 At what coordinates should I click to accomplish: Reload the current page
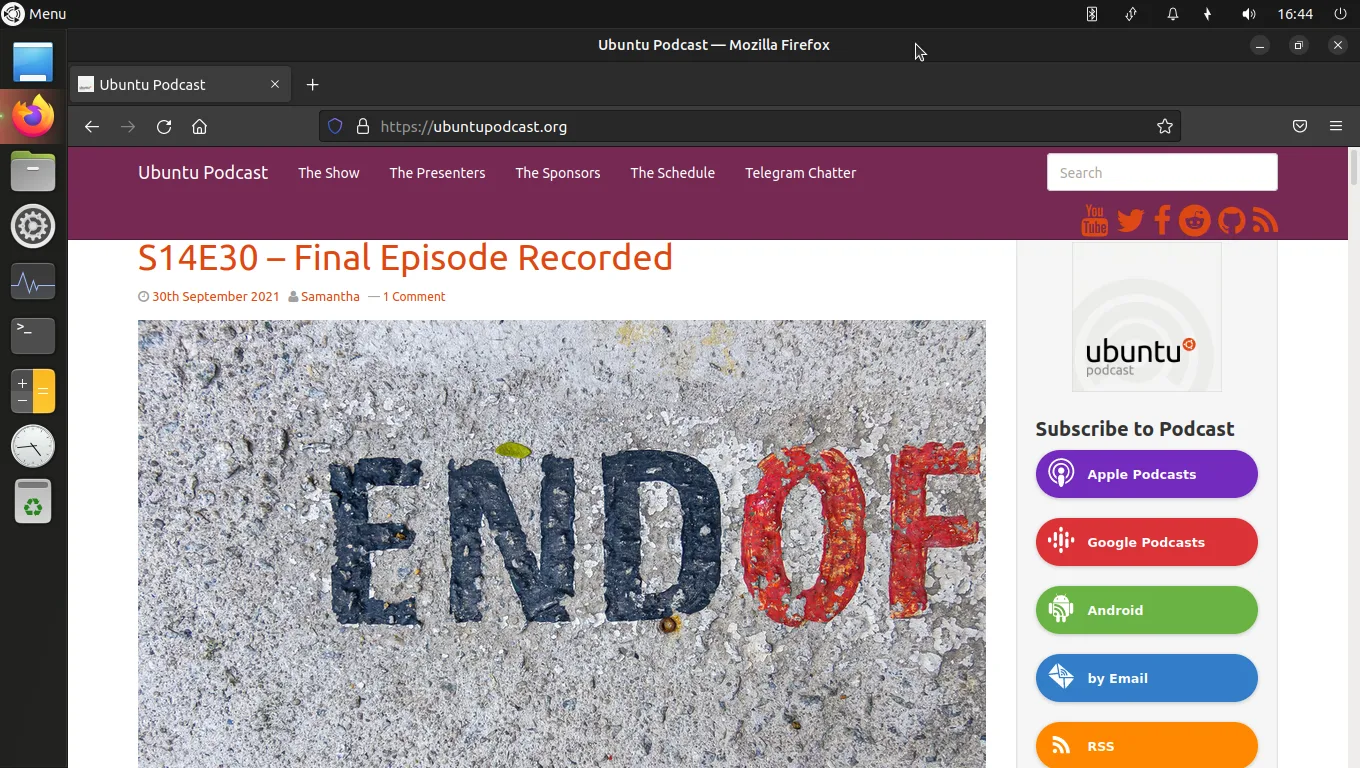(x=164, y=126)
